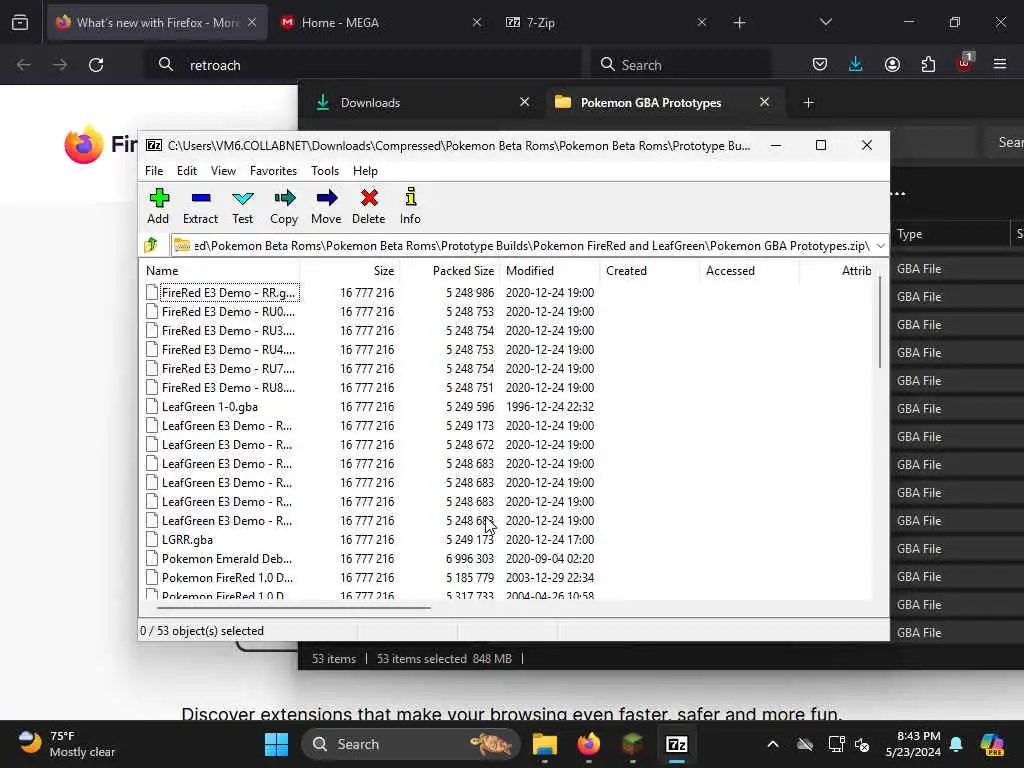Image resolution: width=1024 pixels, height=768 pixels.
Task: Click the Pocket save icon in Firefox
Action: point(820,64)
